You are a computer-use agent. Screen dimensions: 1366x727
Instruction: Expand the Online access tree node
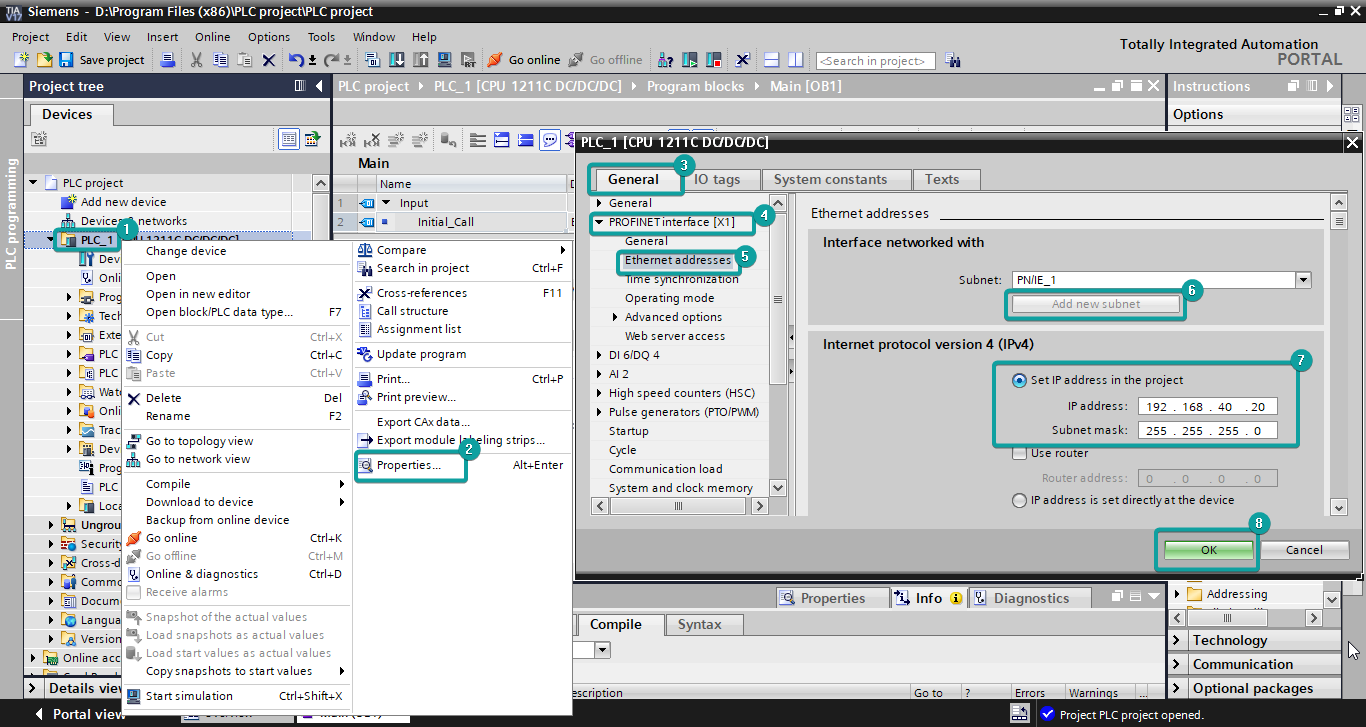34,658
